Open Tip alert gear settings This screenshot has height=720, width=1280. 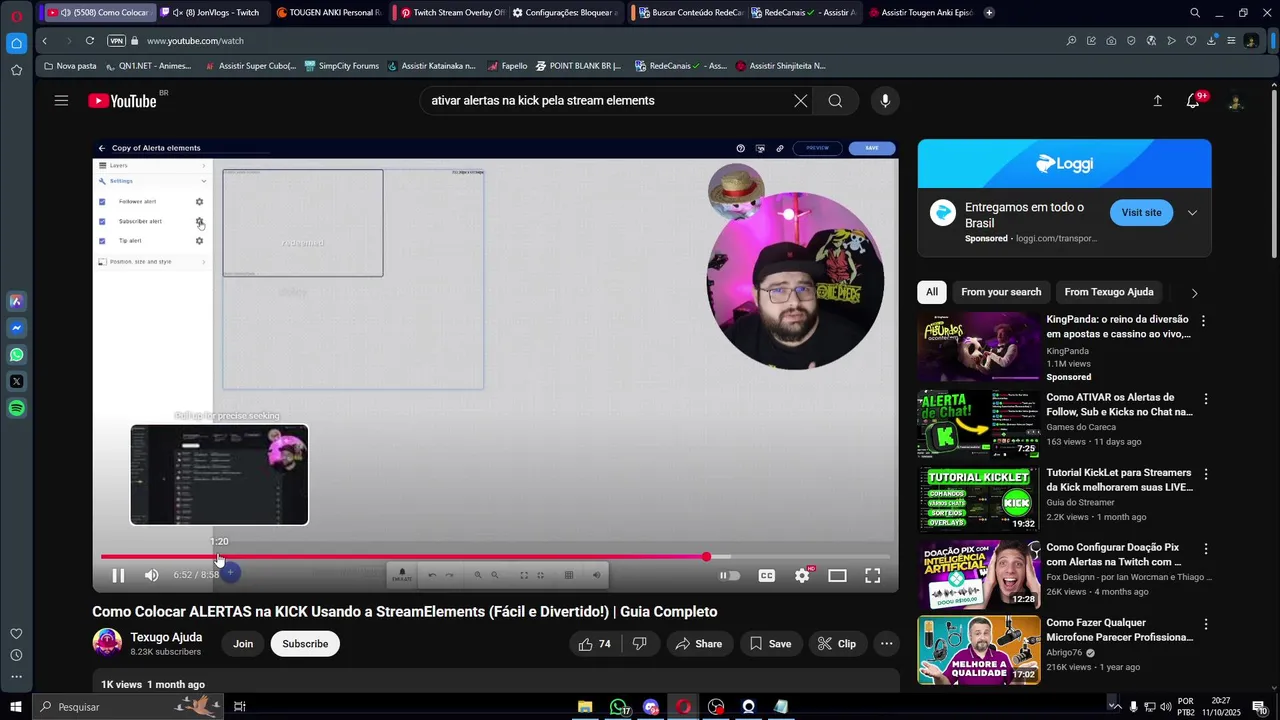(x=199, y=241)
